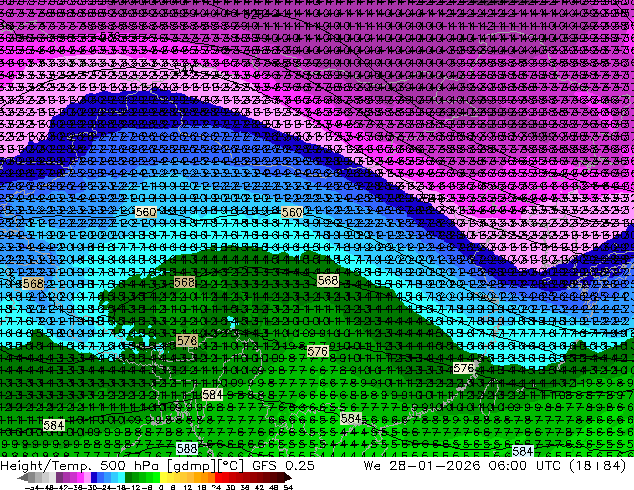This screenshot has width=634, height=490.
Task: Click the 'We' weekday abbreviation
Action: (372, 465)
